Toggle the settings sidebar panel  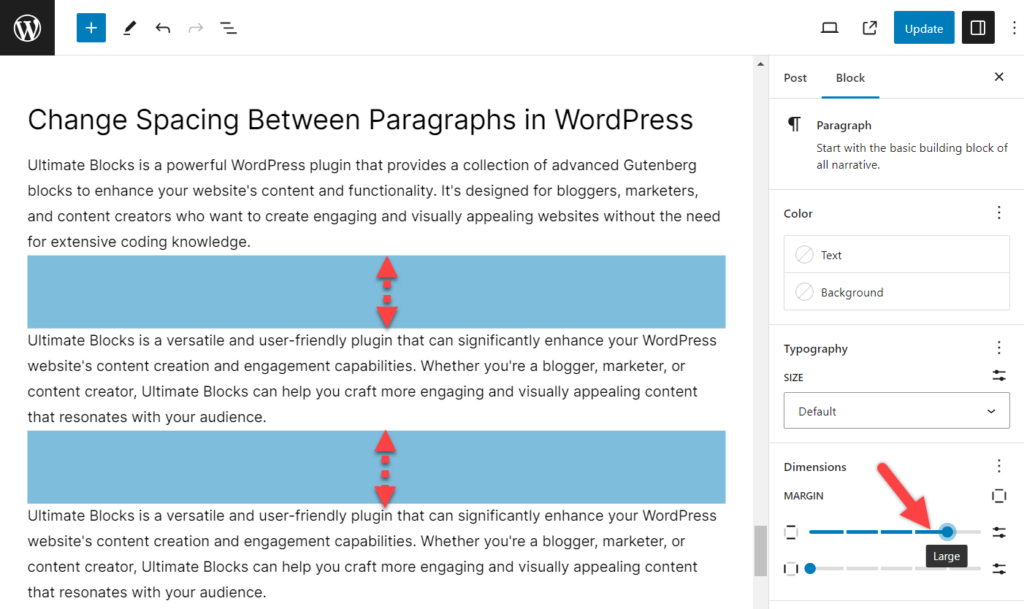pyautogui.click(x=977, y=27)
